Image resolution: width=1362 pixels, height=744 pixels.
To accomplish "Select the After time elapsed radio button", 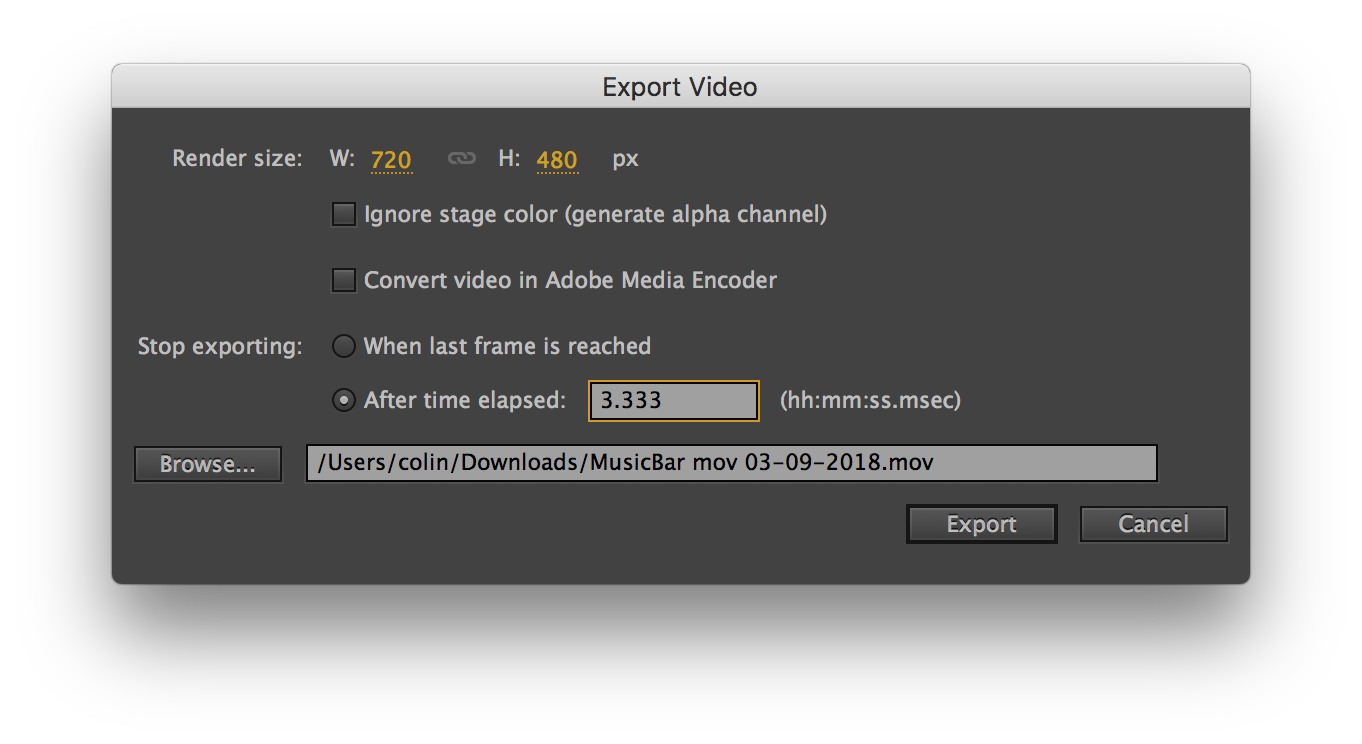I will [x=344, y=400].
